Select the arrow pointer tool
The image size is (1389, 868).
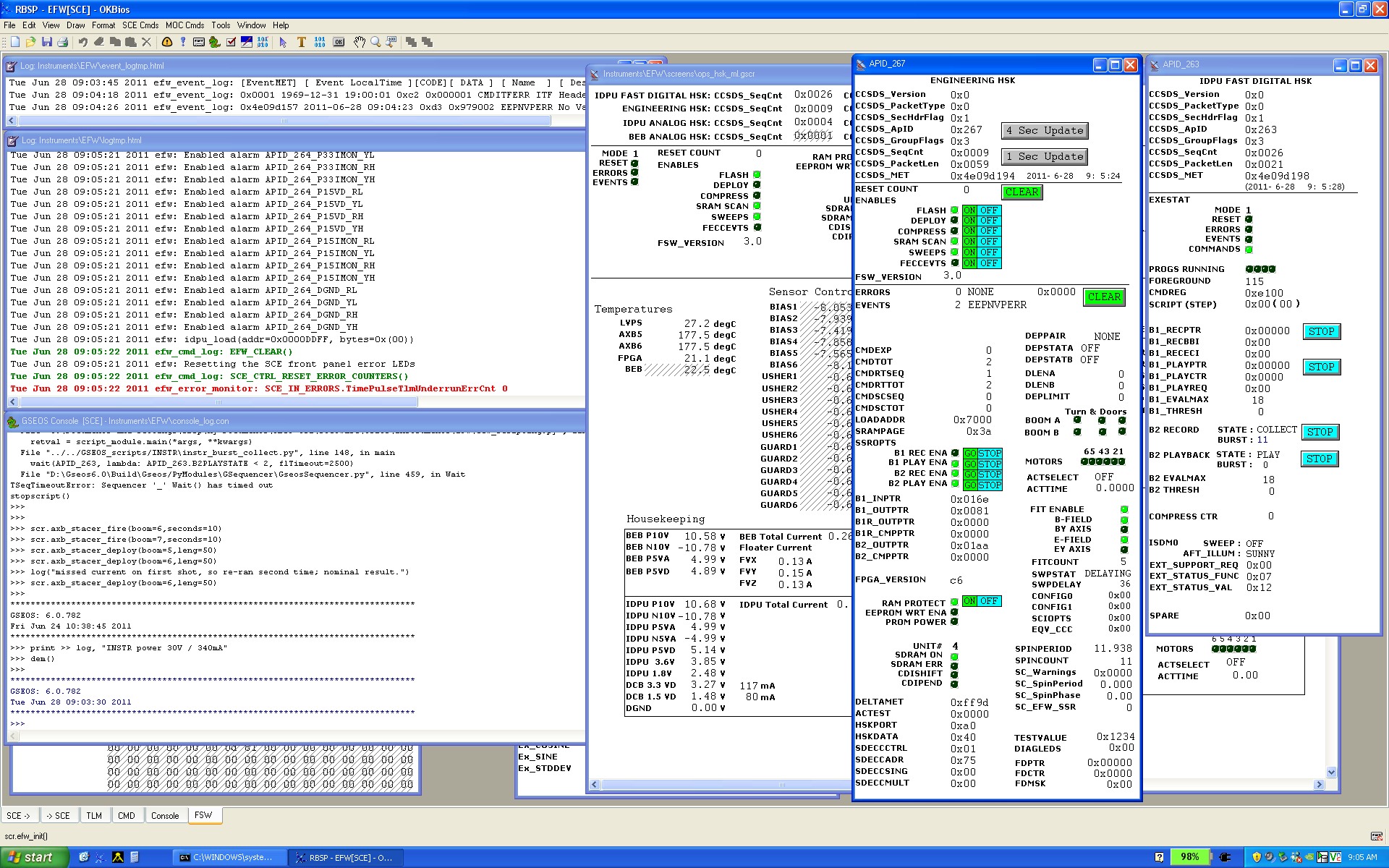(x=283, y=42)
